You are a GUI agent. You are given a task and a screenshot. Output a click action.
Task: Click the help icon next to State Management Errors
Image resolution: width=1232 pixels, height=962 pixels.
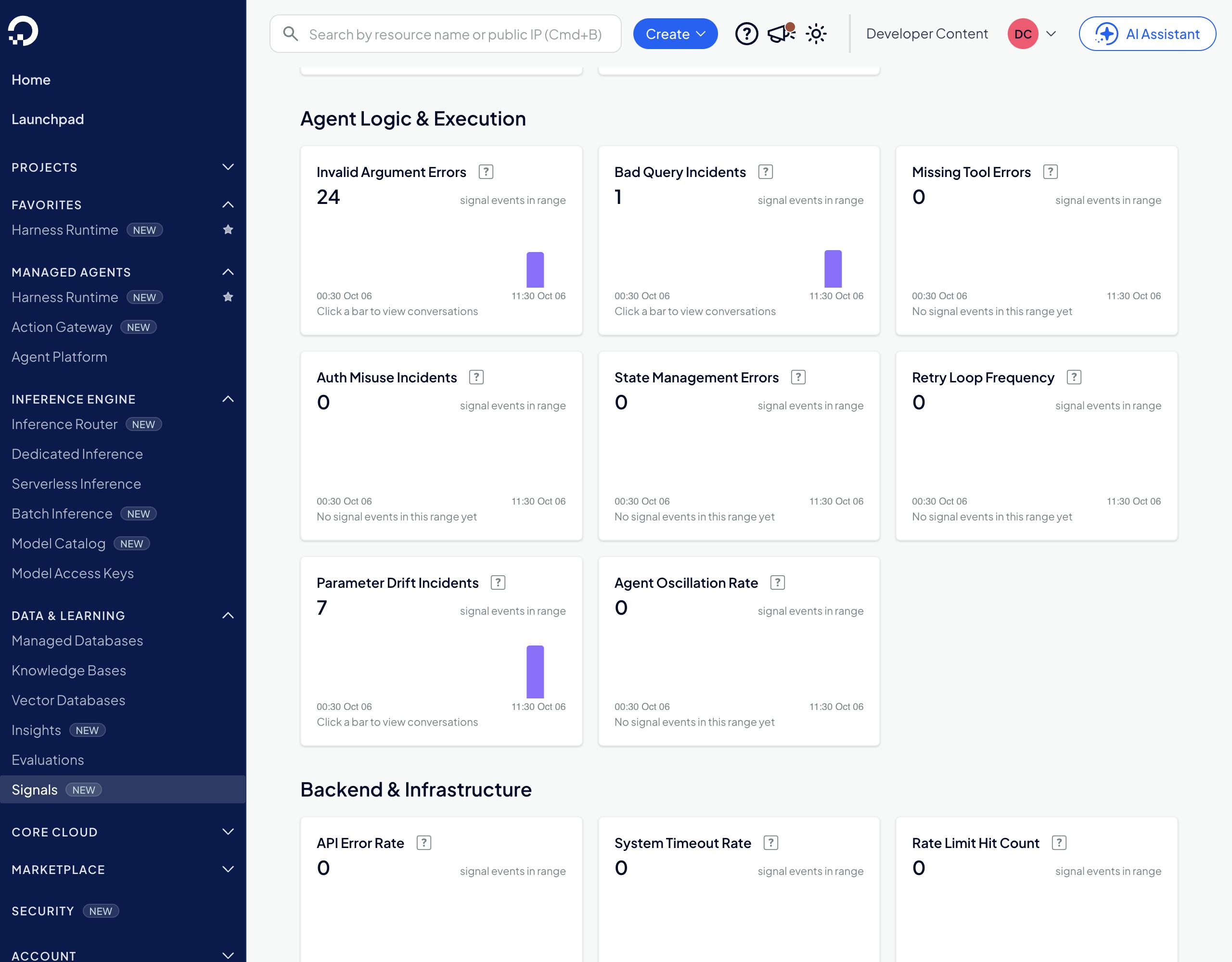pos(797,377)
